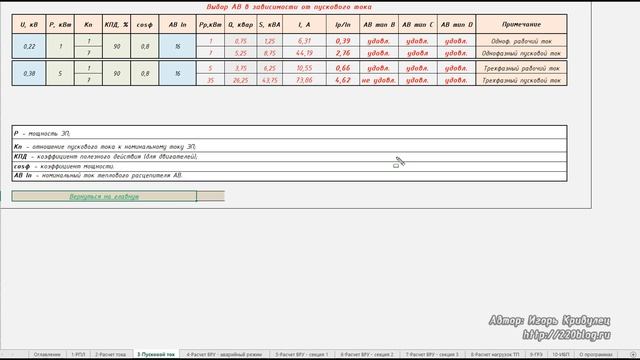This screenshot has height=360, width=640.
Task: Open the 7-Расчет ВРУ секция 3 tab
Action: (432, 354)
